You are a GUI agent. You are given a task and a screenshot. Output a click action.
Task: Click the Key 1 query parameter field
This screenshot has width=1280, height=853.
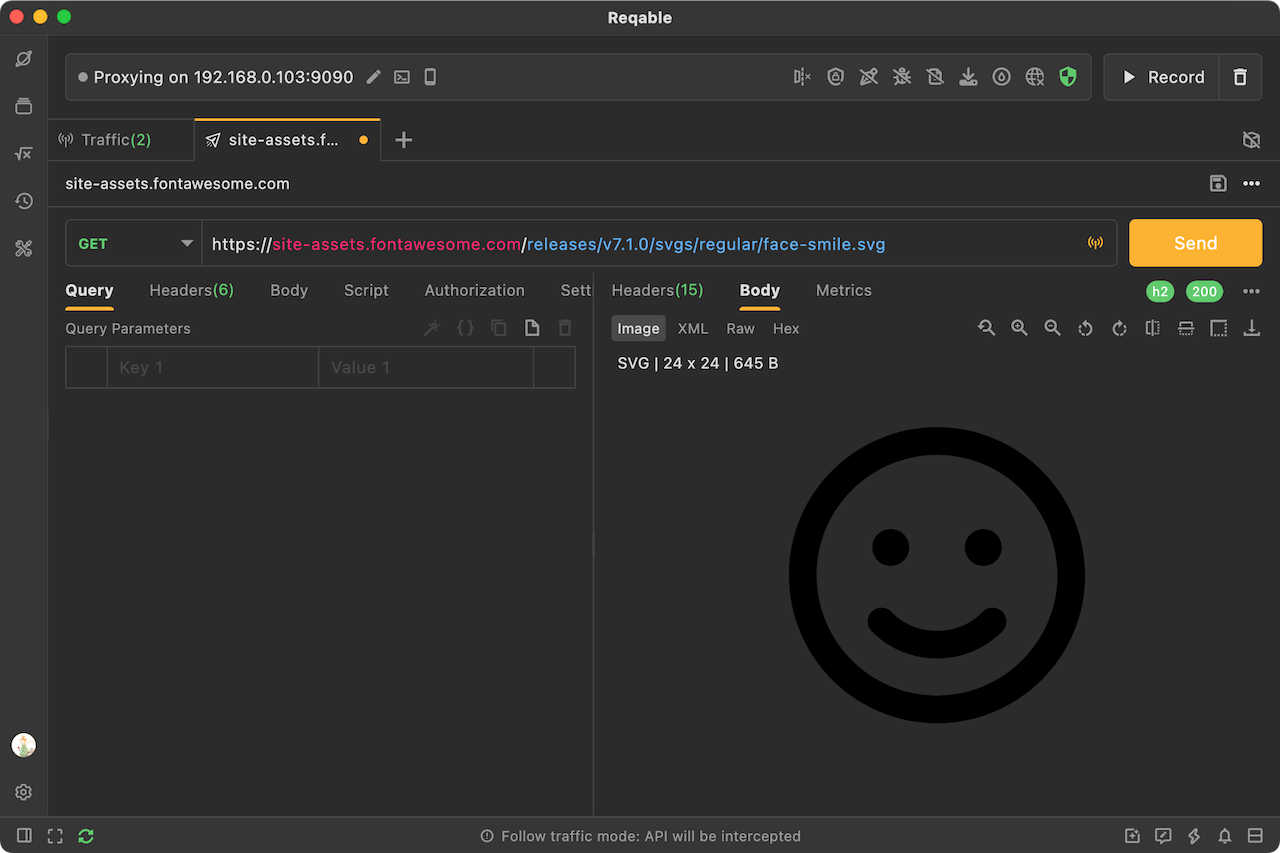[x=212, y=367]
